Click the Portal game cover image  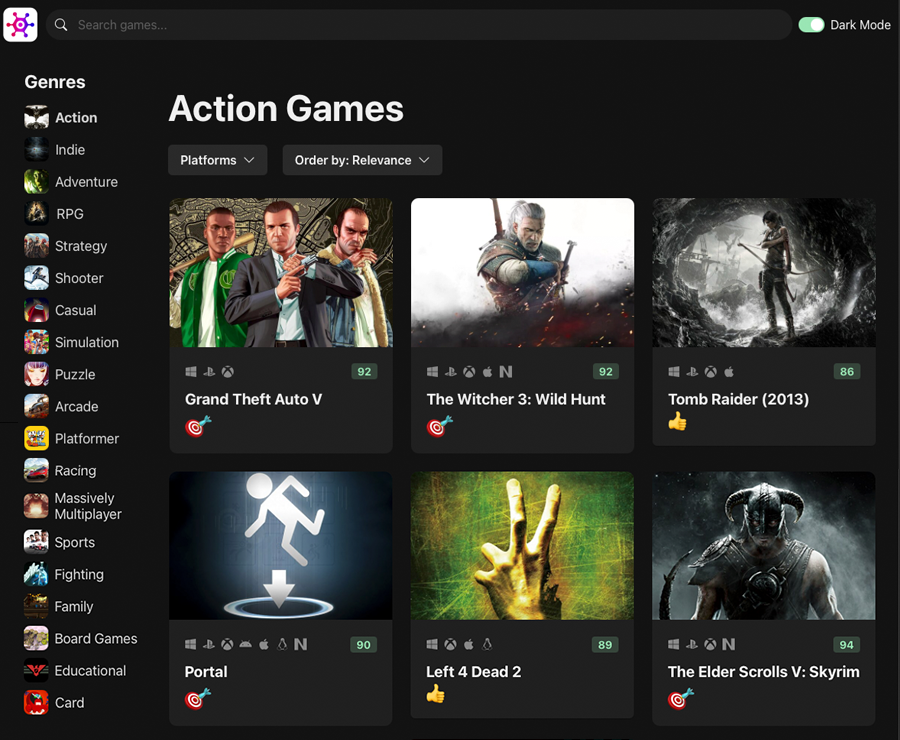pos(281,546)
